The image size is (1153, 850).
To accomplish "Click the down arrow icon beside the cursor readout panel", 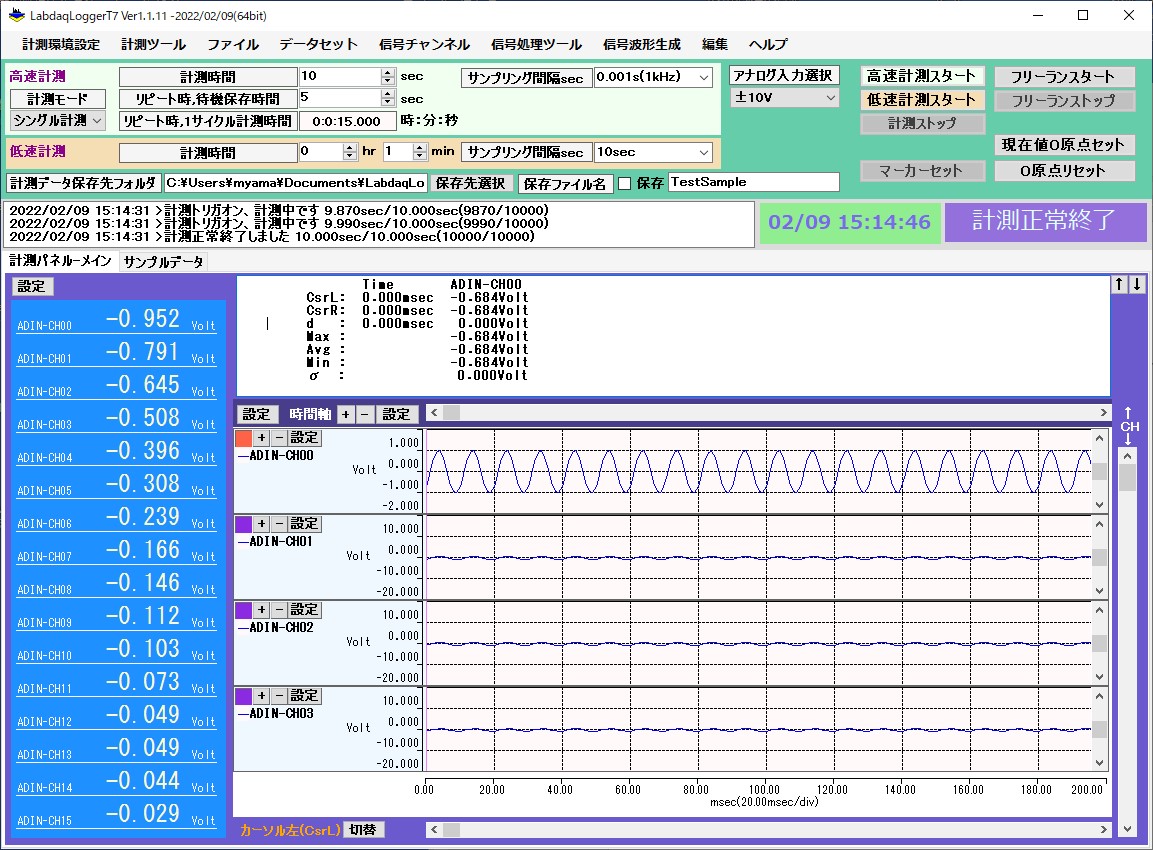I will (x=1137, y=284).
